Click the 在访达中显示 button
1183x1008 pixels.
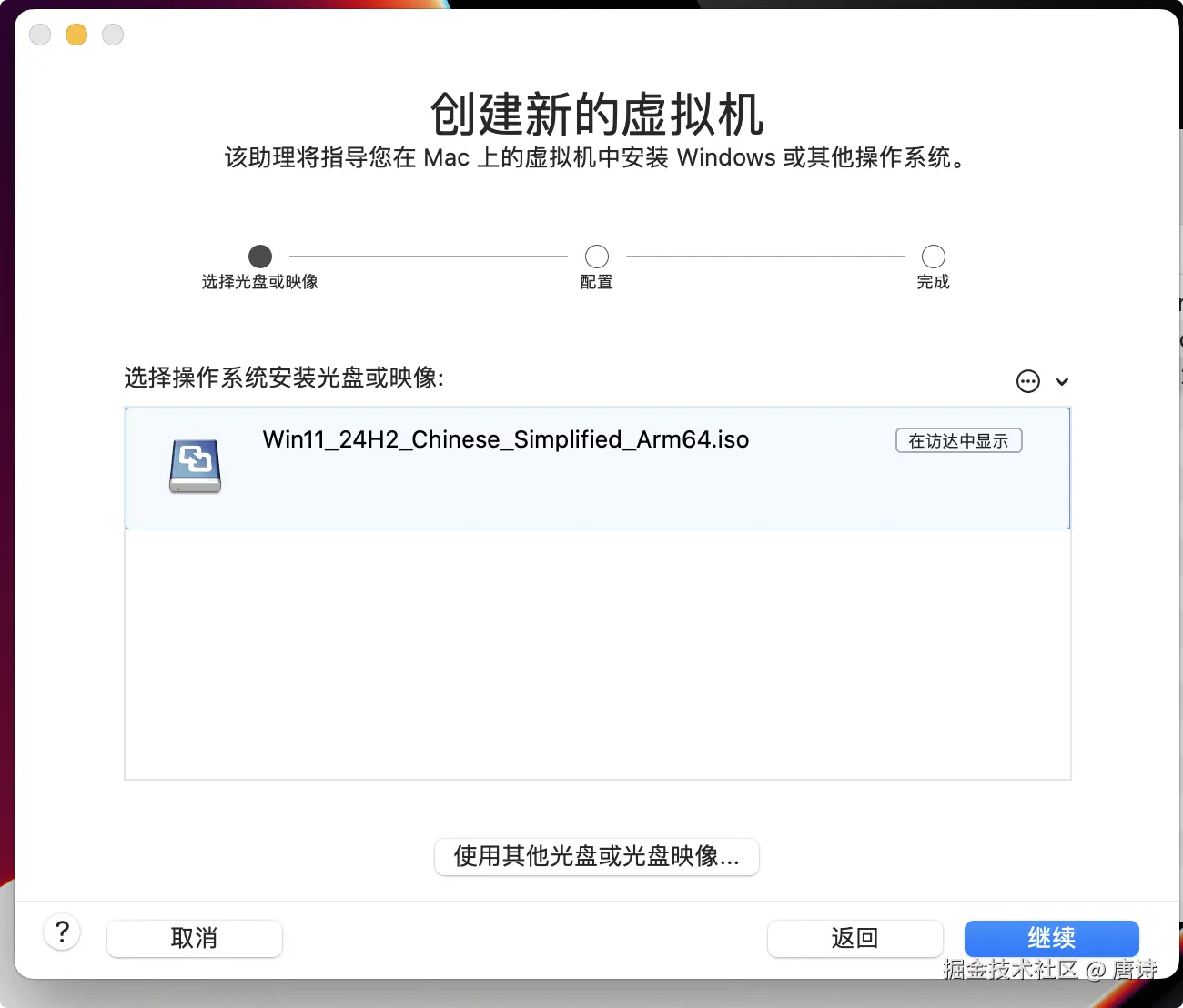click(x=959, y=440)
